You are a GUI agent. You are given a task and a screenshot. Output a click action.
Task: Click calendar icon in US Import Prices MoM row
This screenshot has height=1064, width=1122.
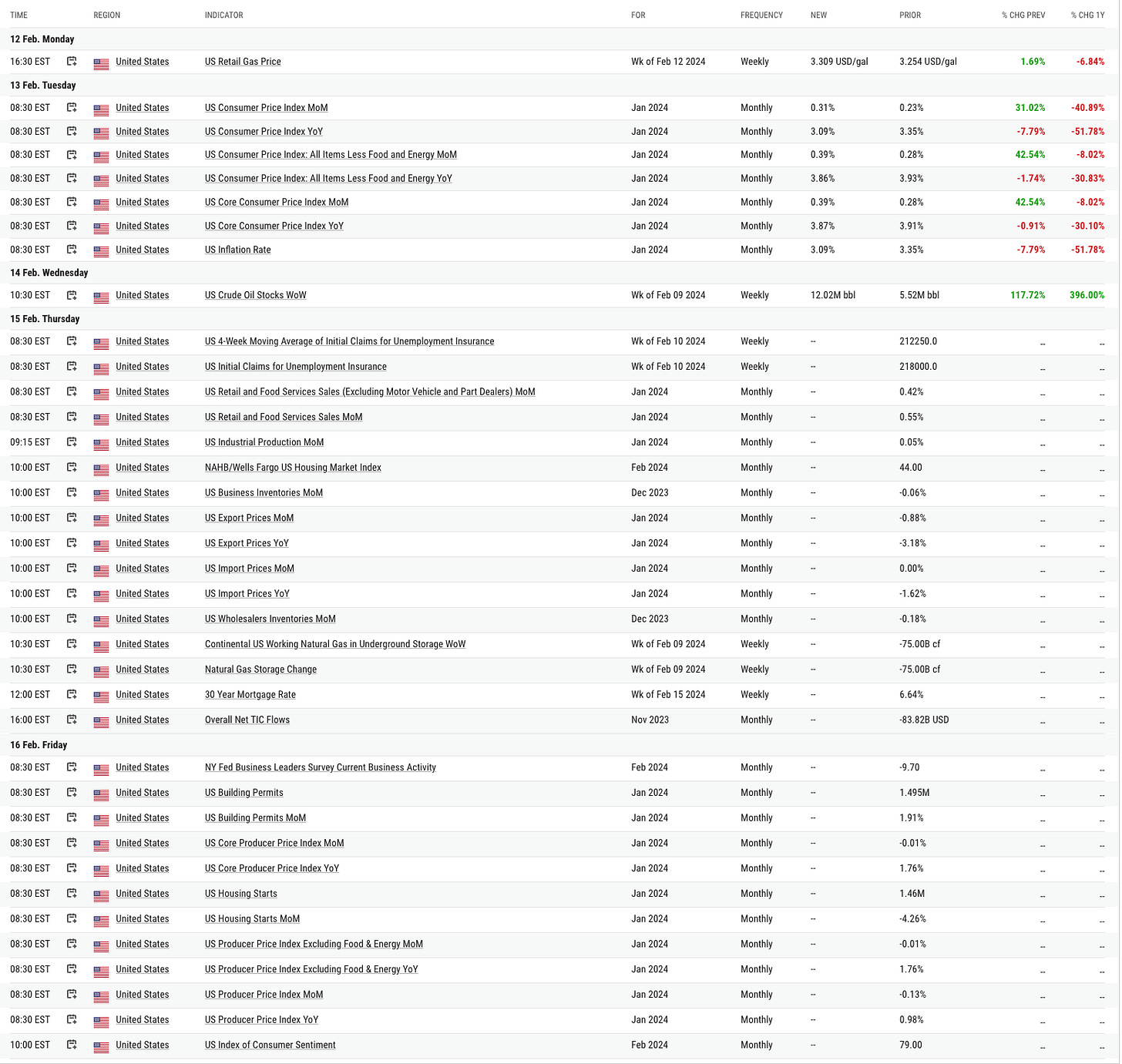[x=72, y=568]
